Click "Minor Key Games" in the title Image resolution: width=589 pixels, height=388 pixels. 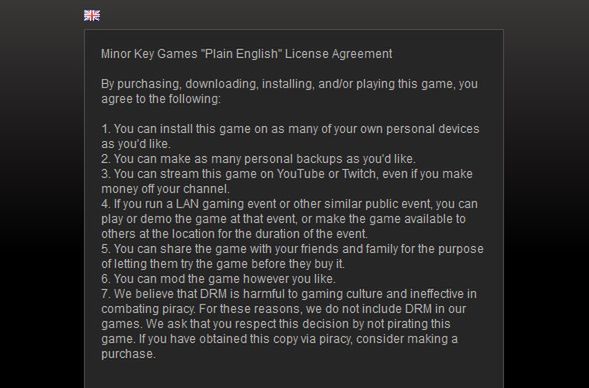click(149, 54)
